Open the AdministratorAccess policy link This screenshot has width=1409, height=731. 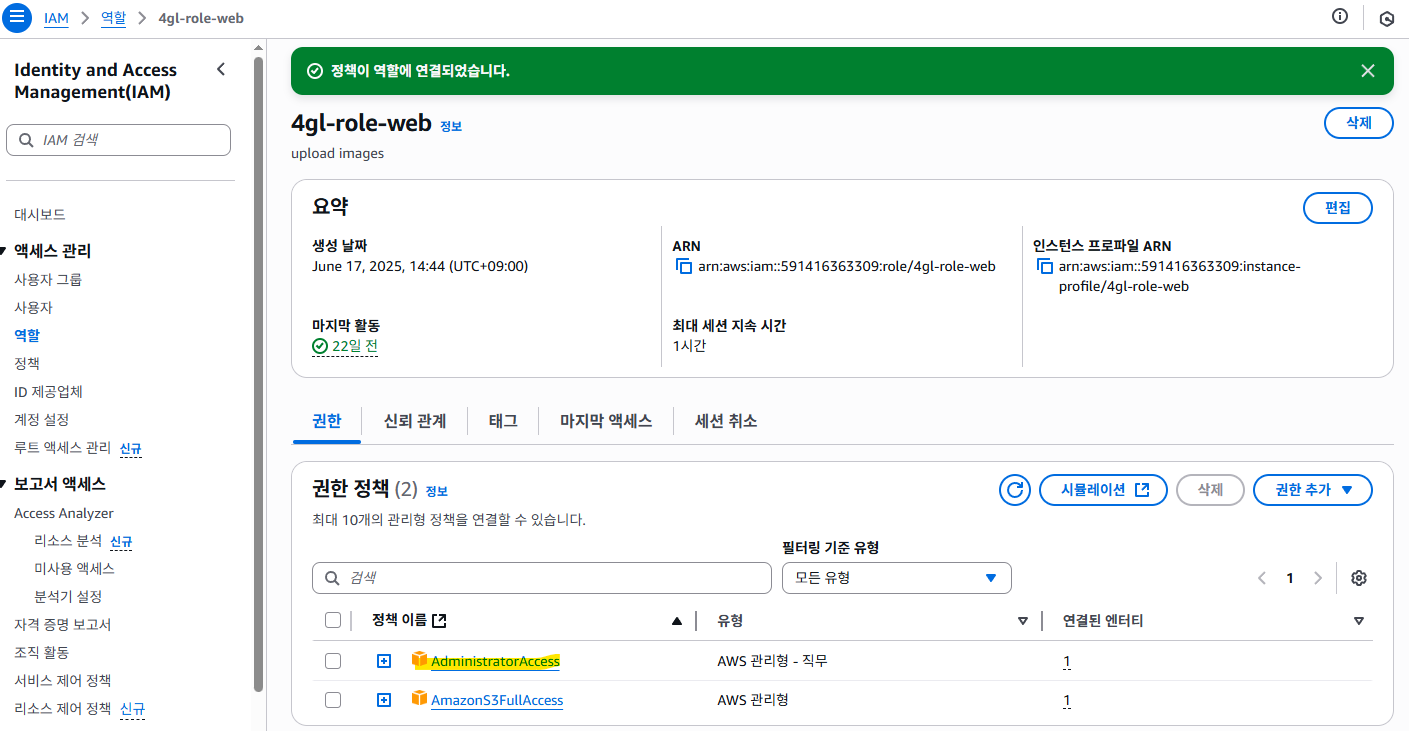(495, 661)
